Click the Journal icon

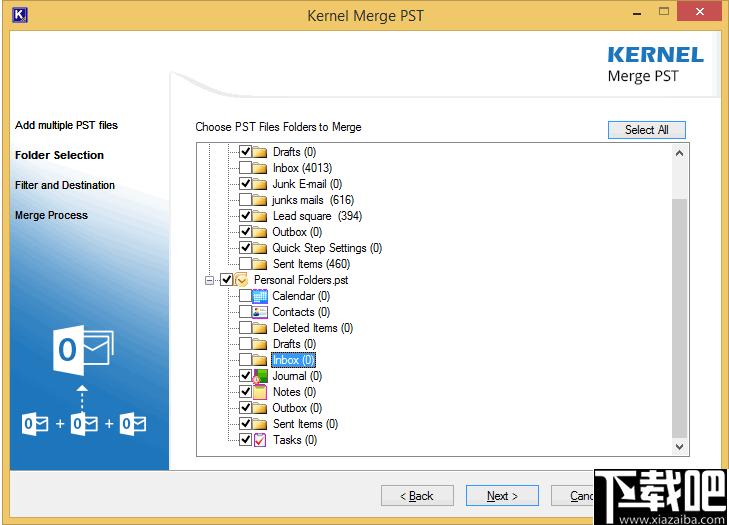(x=259, y=376)
